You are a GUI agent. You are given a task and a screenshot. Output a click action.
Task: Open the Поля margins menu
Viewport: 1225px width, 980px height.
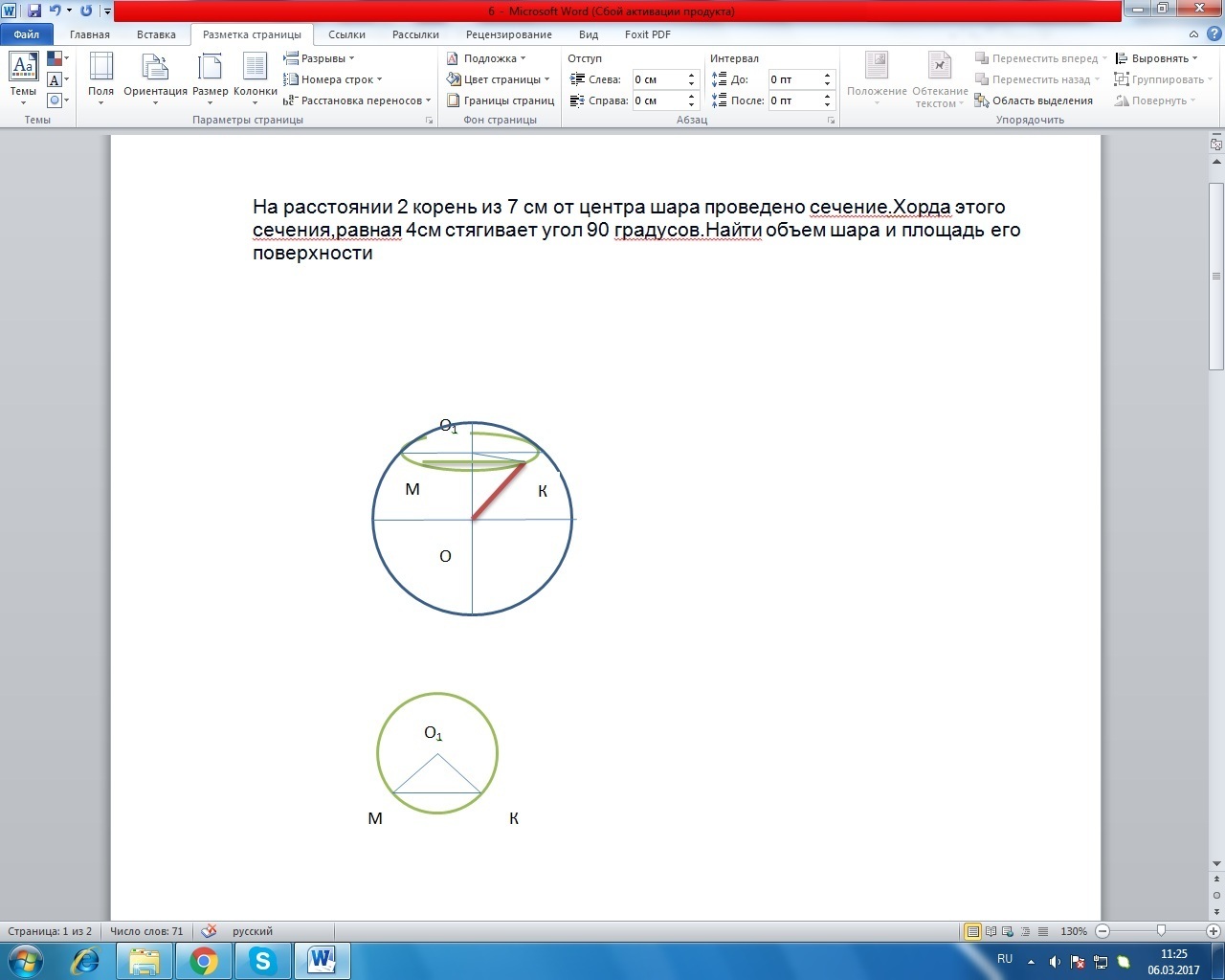coord(100,79)
